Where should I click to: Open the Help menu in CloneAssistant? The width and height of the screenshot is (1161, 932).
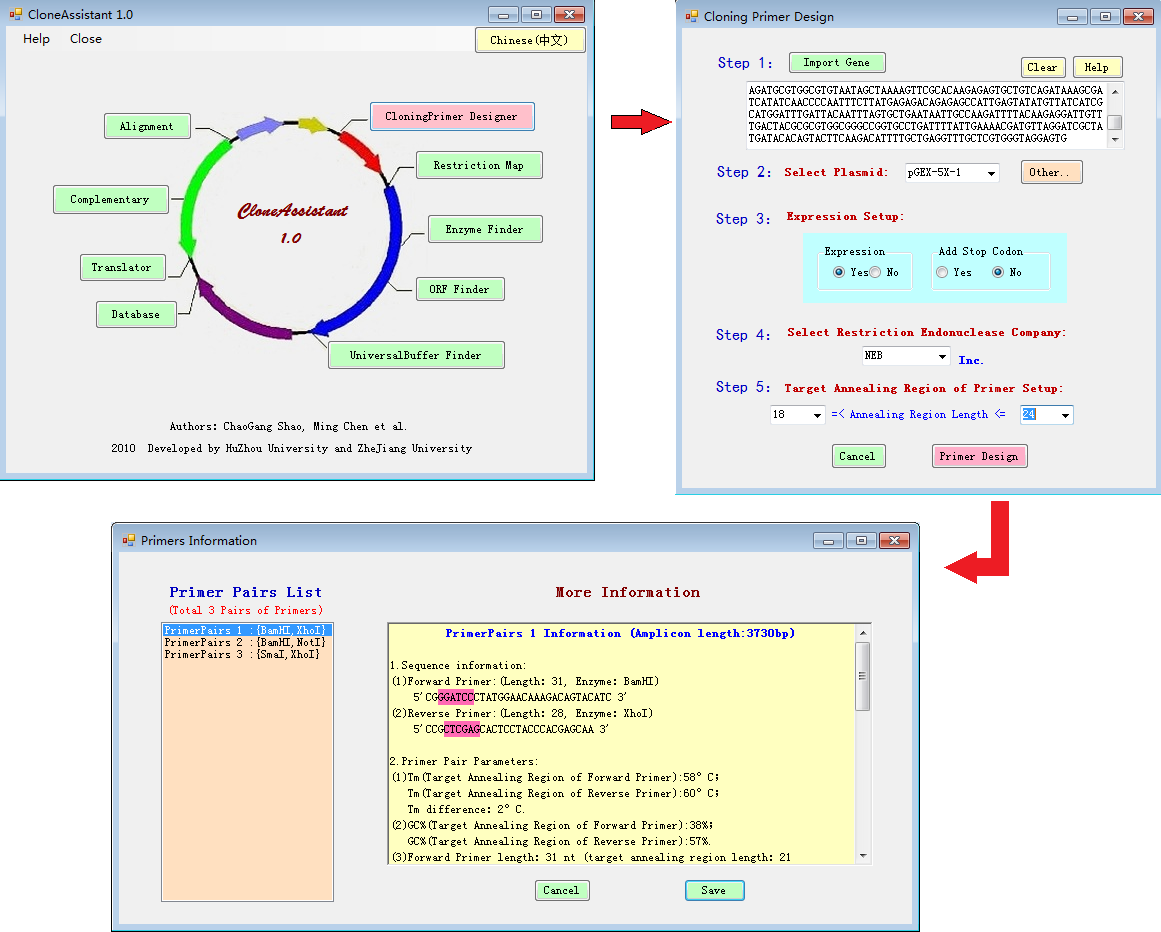[x=36, y=39]
